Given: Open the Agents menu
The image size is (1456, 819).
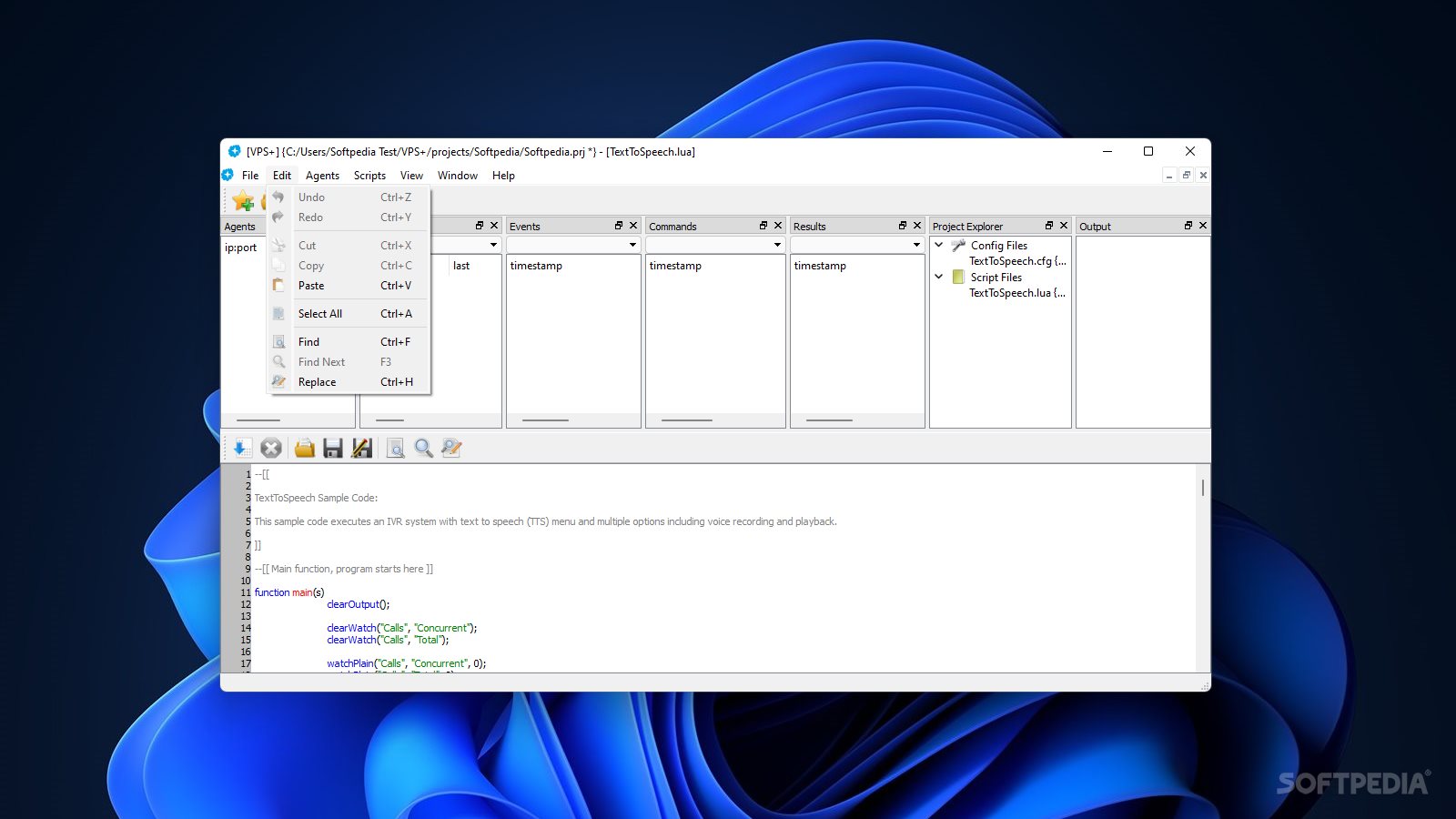Looking at the screenshot, I should pos(322,176).
